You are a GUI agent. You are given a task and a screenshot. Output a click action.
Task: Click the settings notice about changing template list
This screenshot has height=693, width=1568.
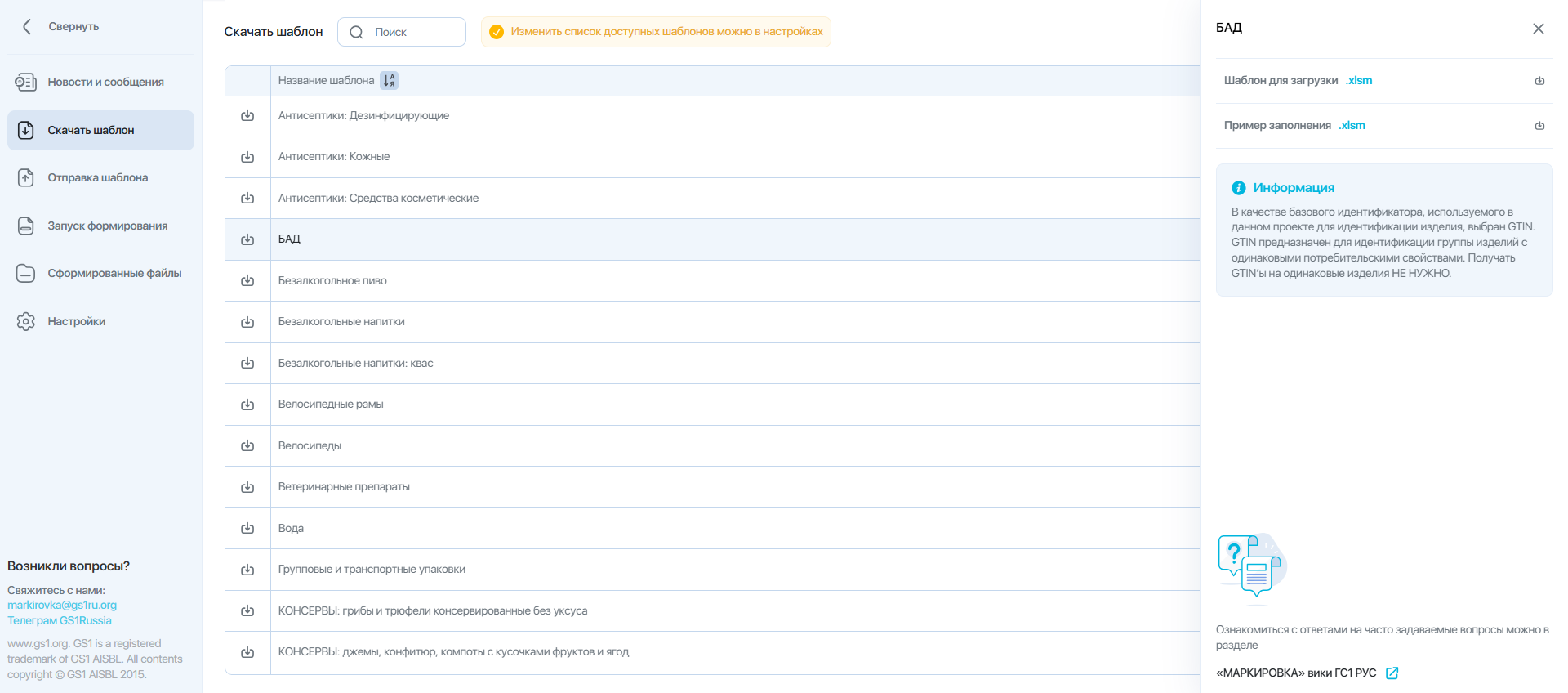pos(656,32)
